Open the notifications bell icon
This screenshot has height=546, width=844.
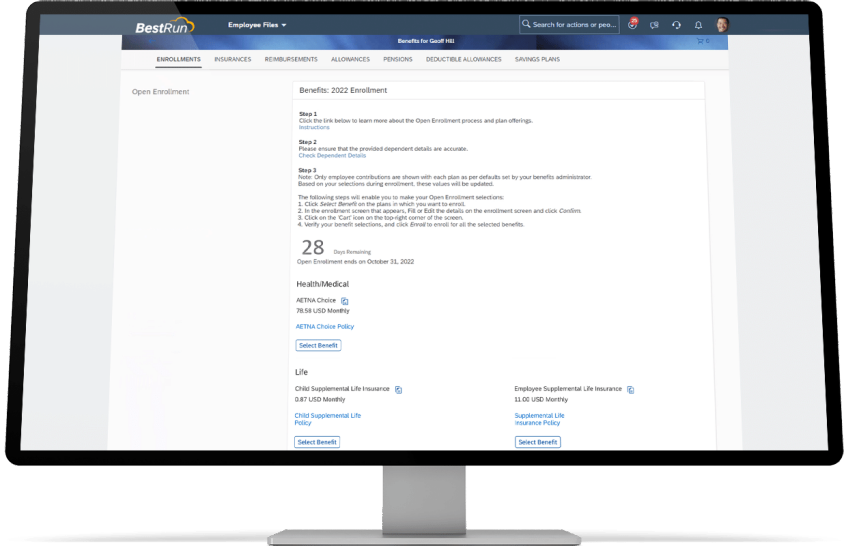[698, 25]
